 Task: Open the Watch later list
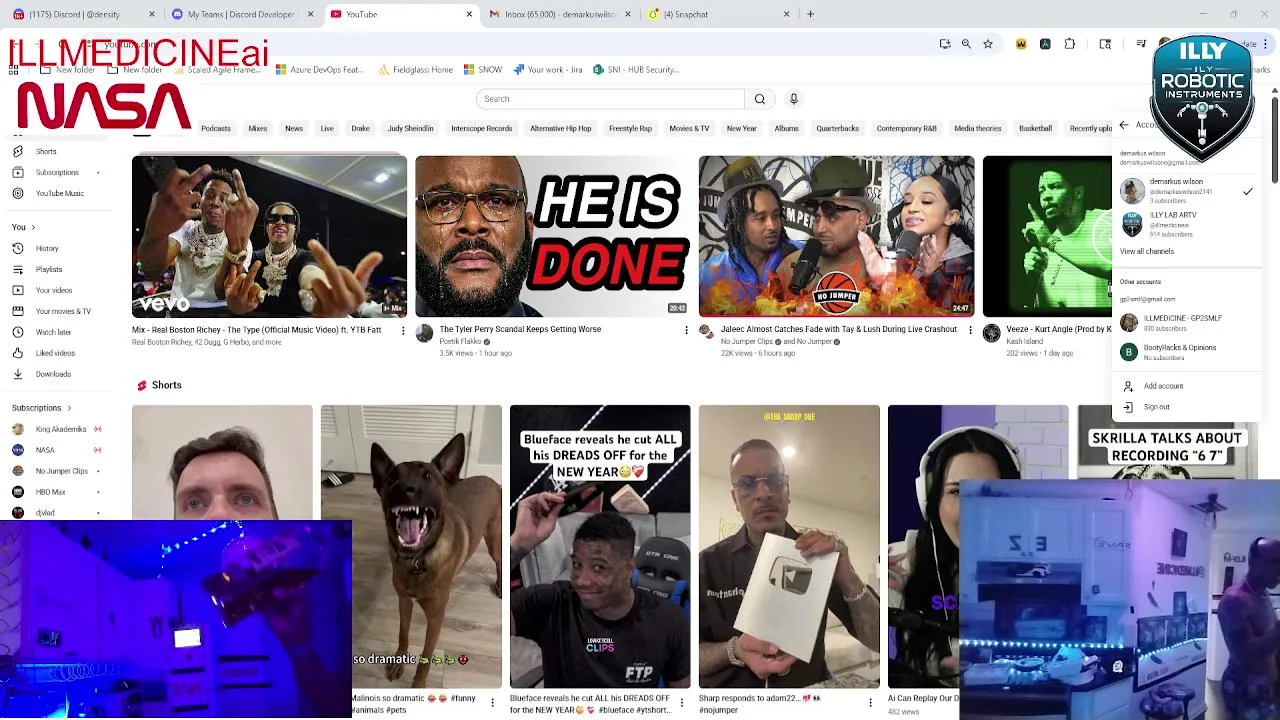pos(53,332)
